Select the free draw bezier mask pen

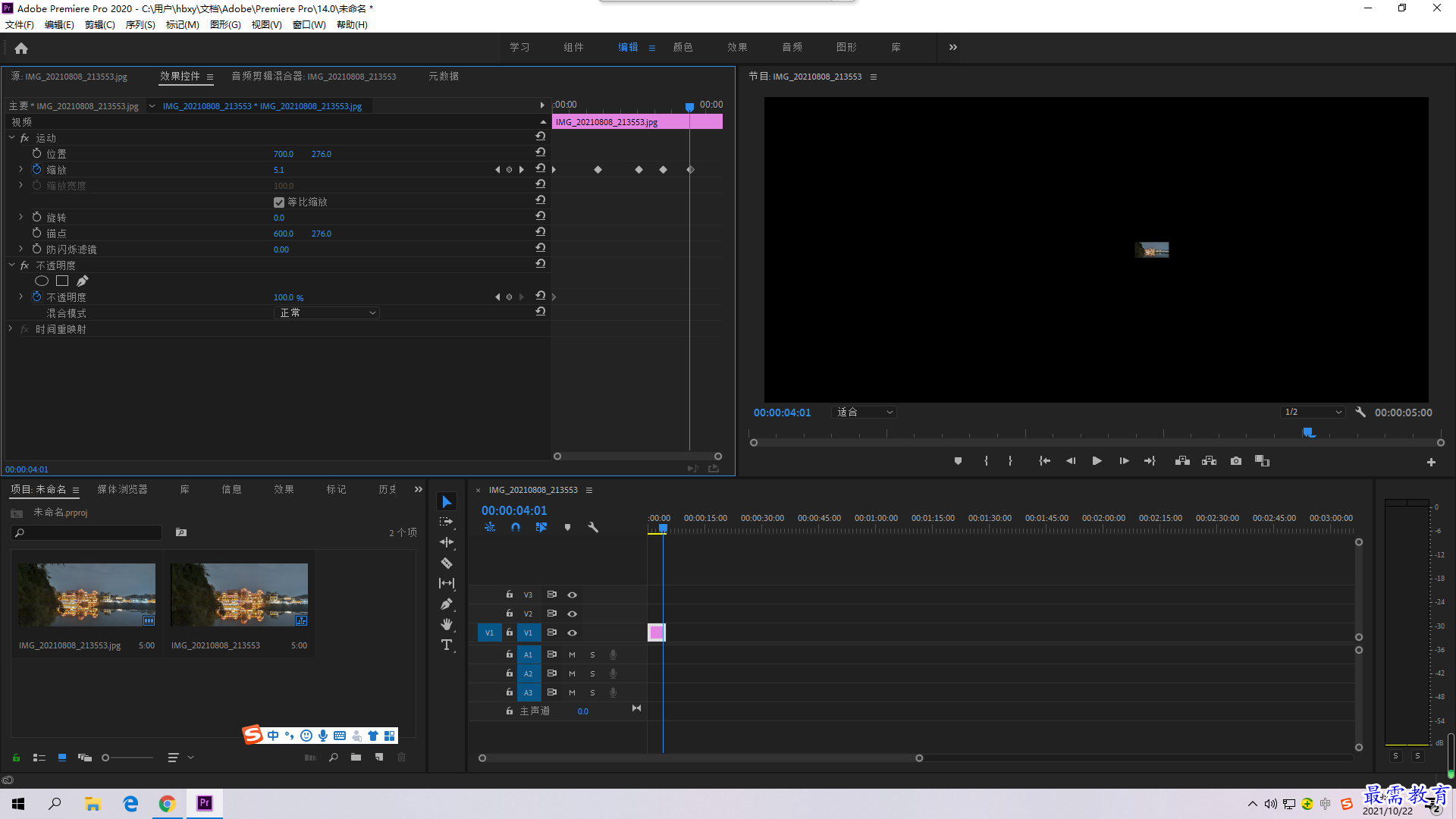(82, 281)
